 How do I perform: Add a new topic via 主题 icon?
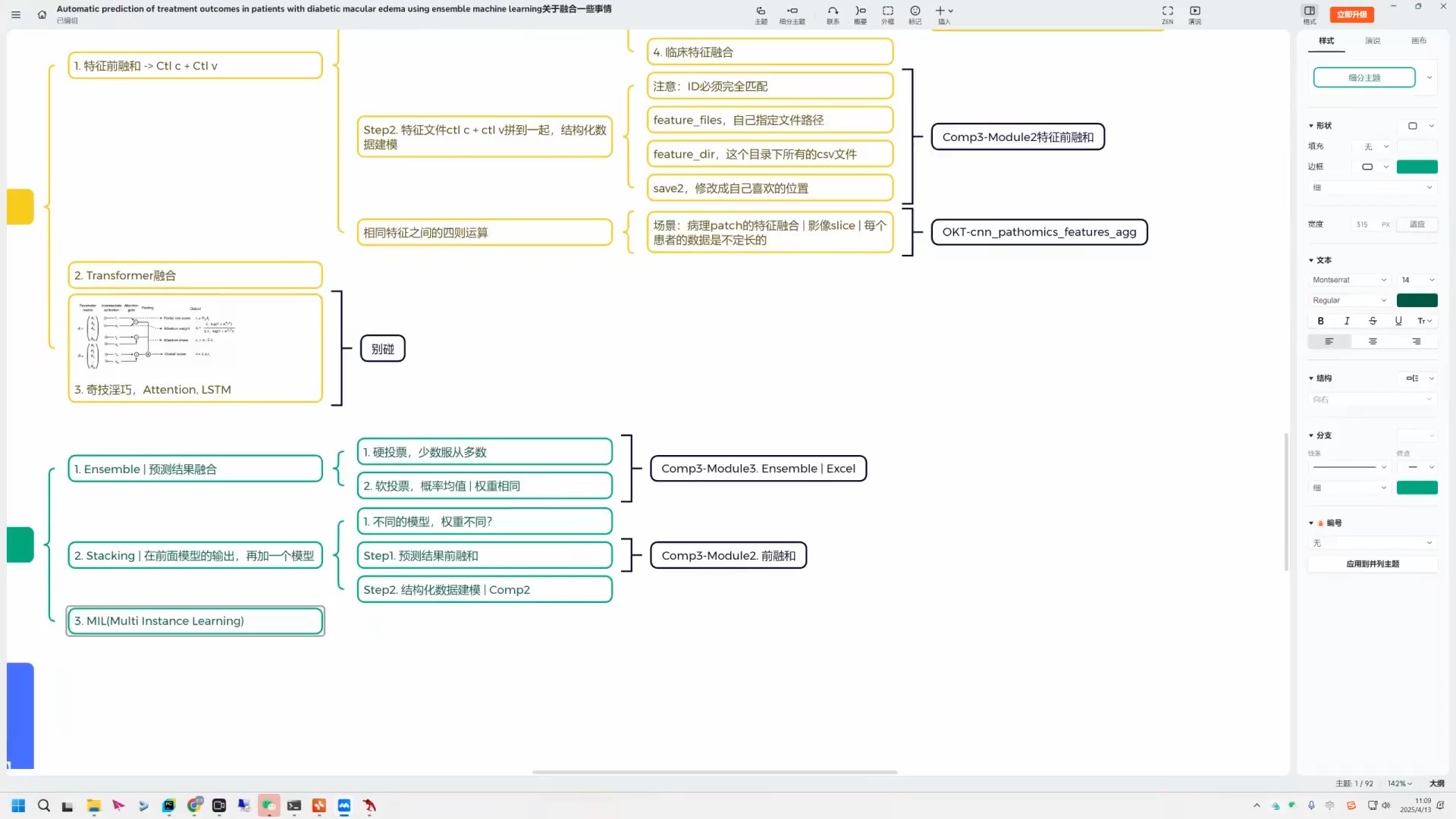tap(761, 11)
